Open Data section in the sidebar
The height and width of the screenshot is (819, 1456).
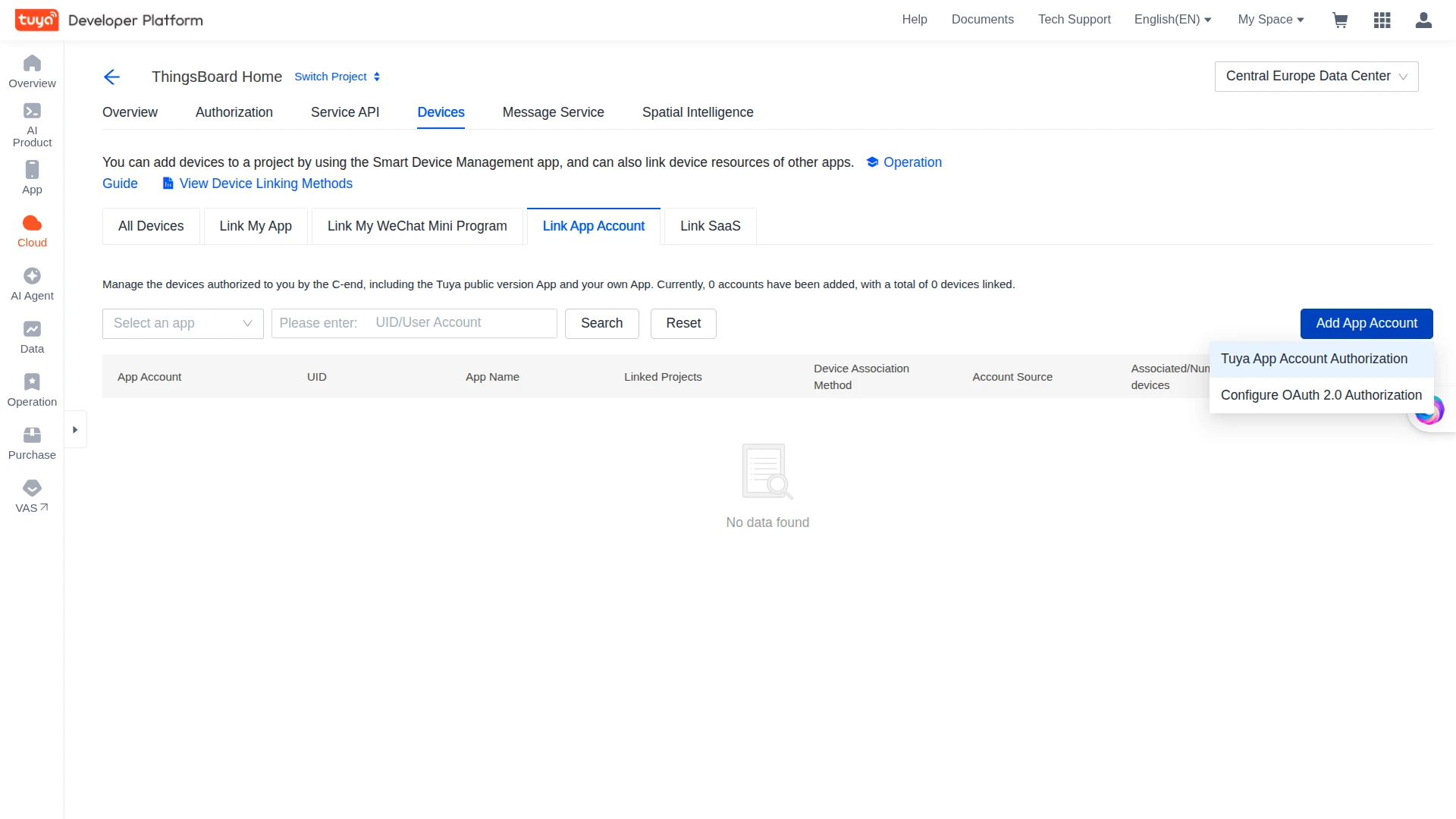tap(32, 337)
